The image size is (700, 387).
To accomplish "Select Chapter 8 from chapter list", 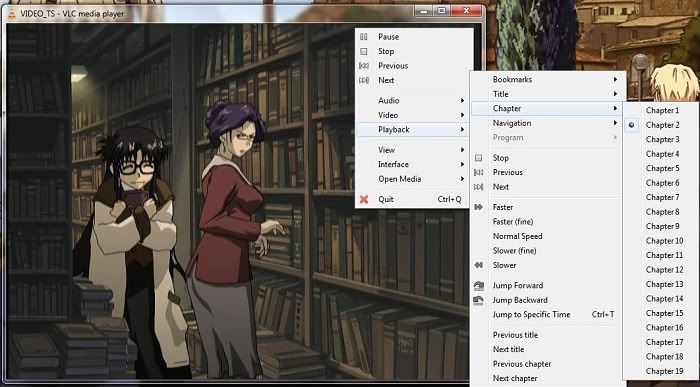I will tap(661, 212).
